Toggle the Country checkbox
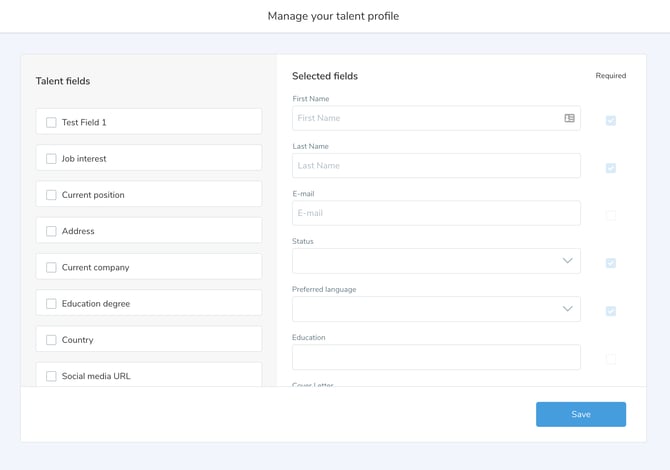 [51, 340]
